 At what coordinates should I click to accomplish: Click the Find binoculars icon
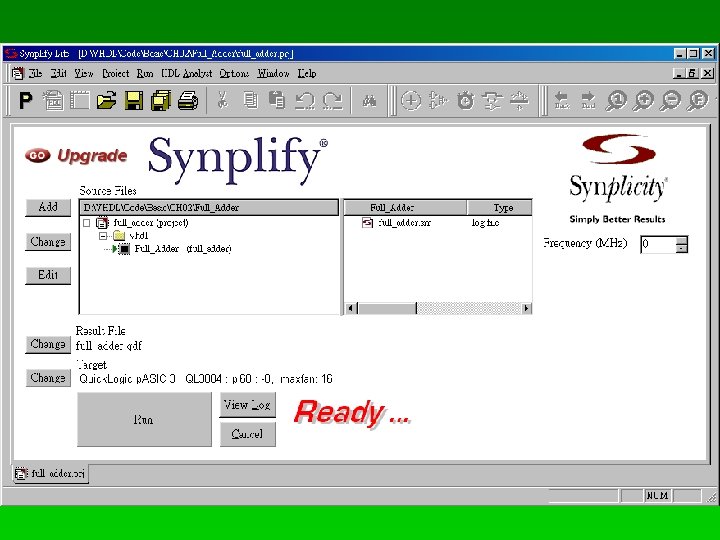369,101
